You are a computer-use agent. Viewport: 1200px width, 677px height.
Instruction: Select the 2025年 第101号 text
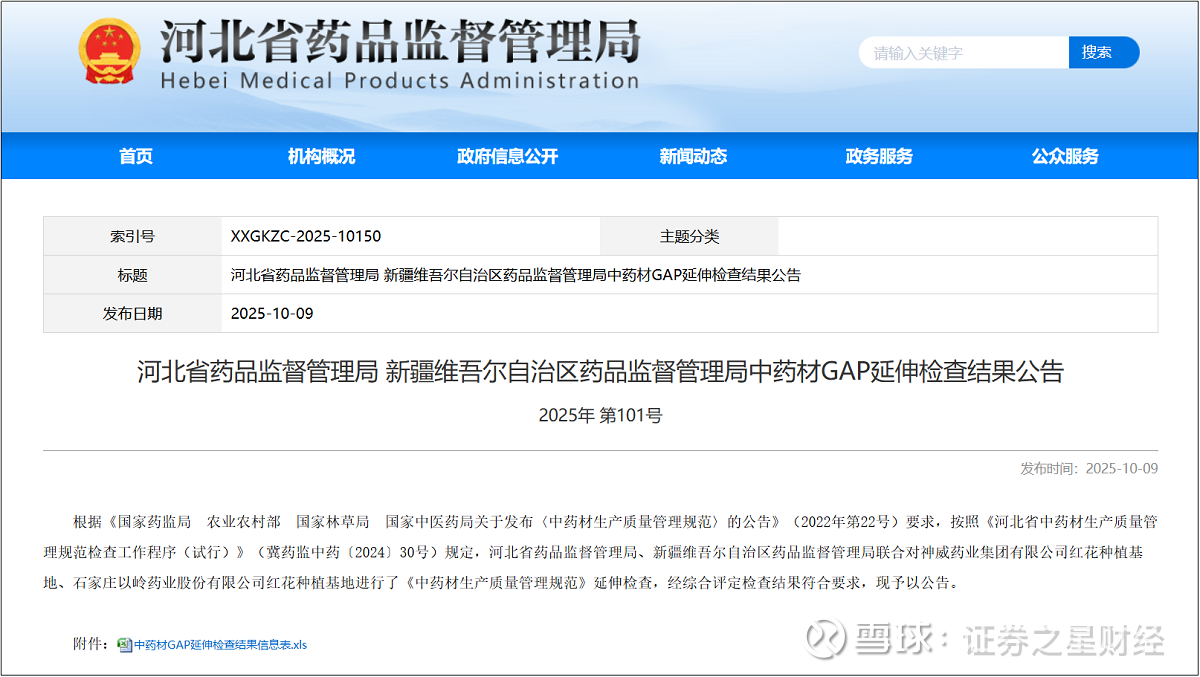tap(600, 415)
